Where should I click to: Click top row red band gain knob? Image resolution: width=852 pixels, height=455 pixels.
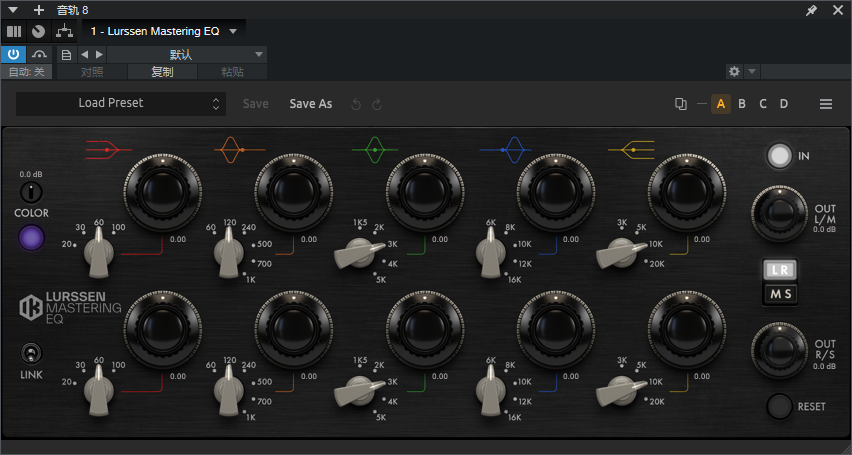pos(163,192)
